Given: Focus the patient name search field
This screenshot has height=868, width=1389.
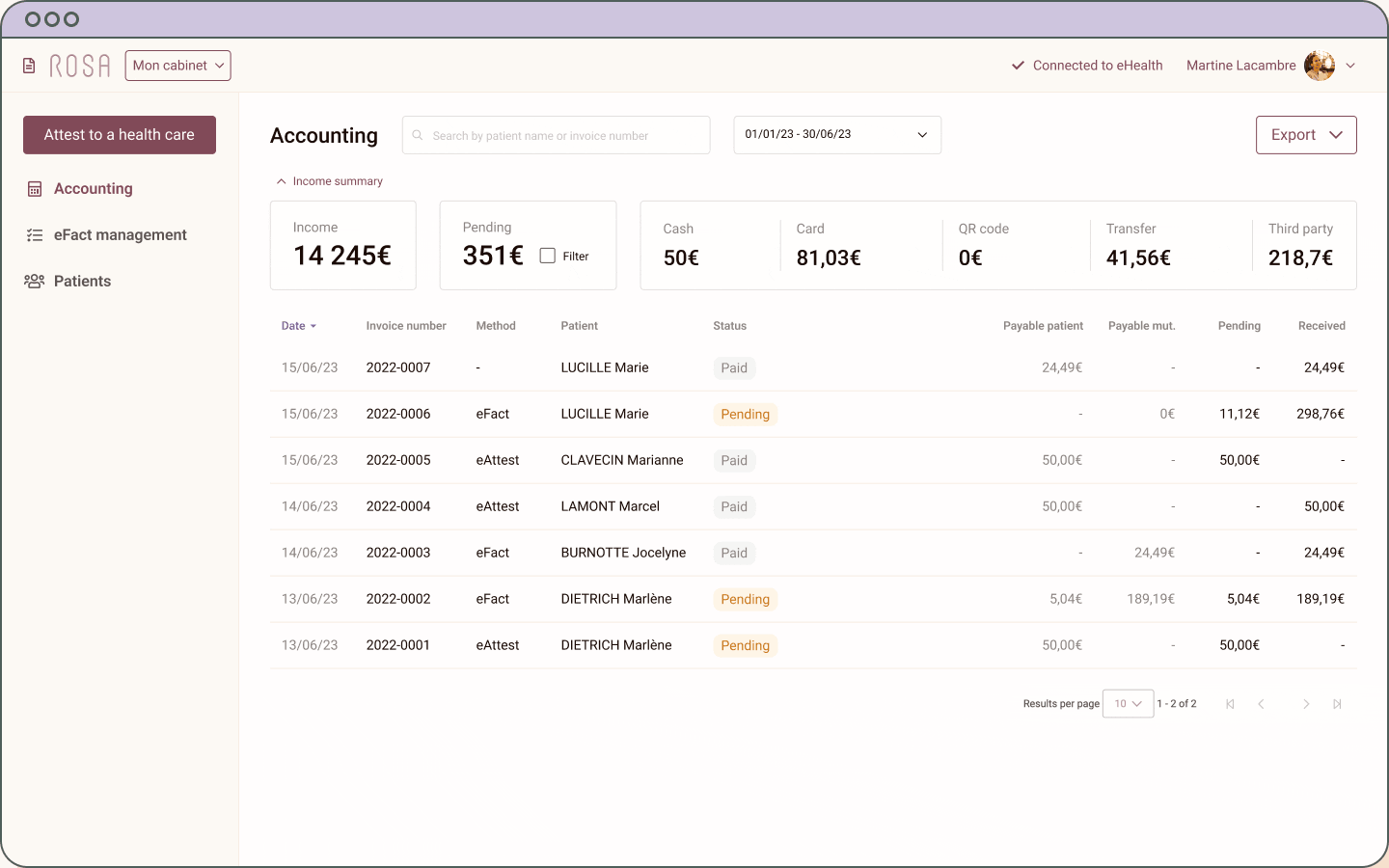Looking at the screenshot, I should tap(557, 135).
